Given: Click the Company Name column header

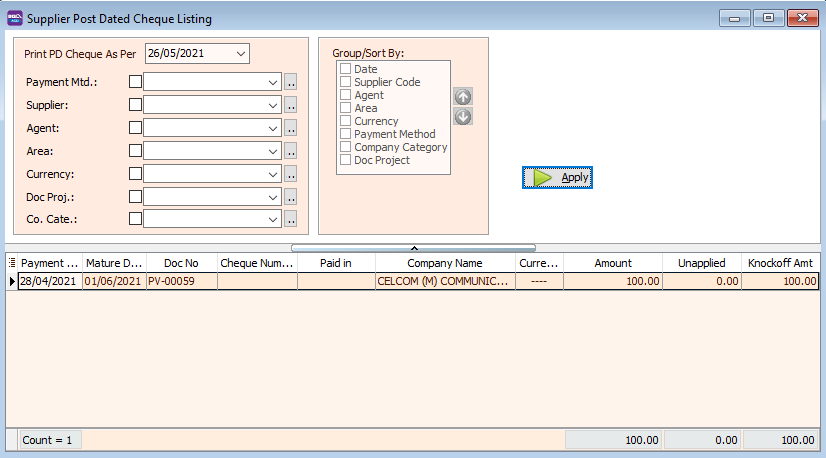Looking at the screenshot, I should tap(445, 263).
